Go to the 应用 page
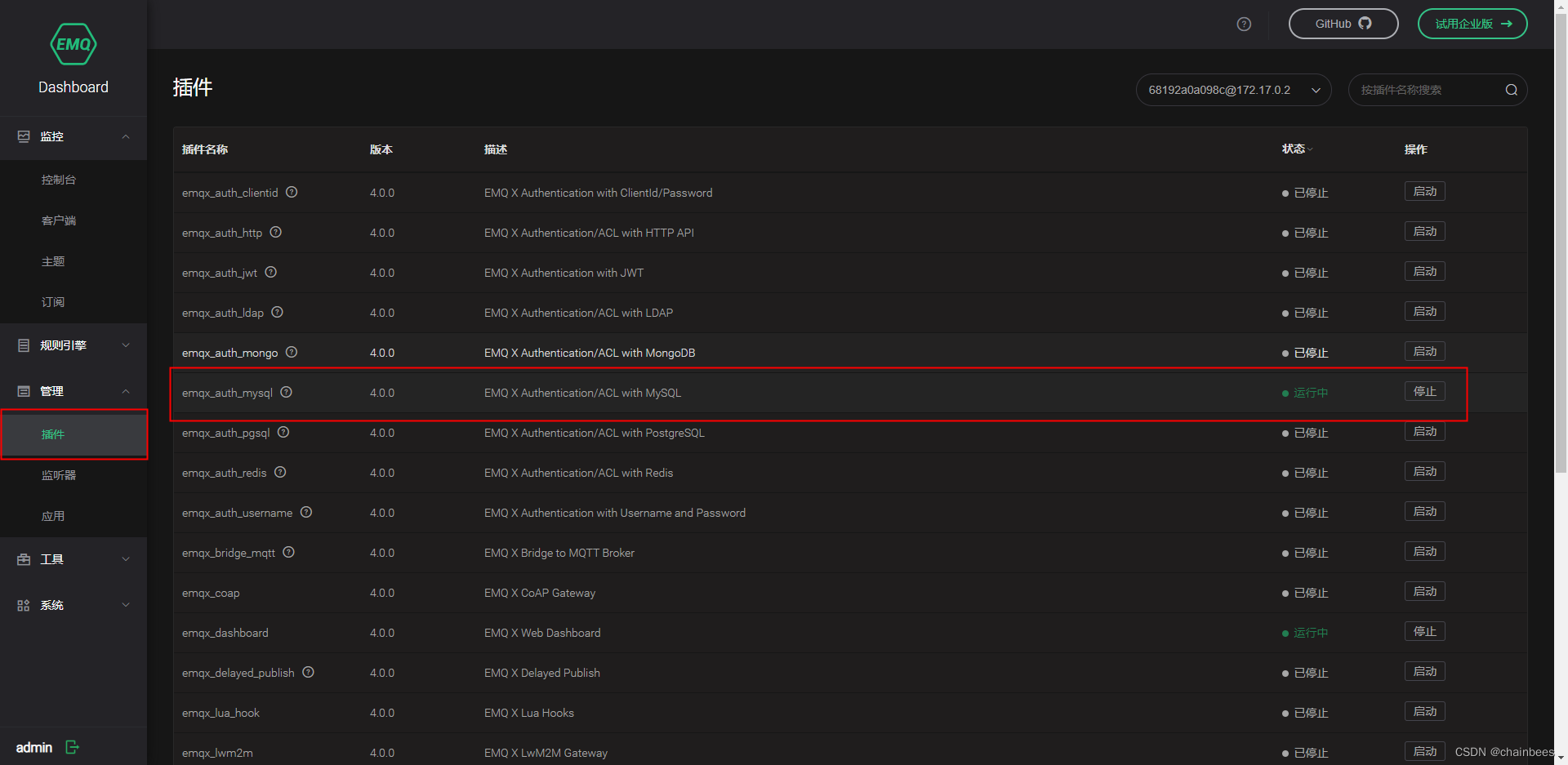Screen dimensions: 1568x765 pos(73,516)
